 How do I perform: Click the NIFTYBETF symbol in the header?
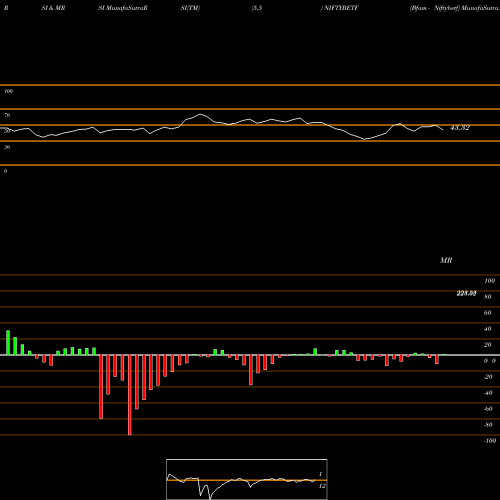341,8
